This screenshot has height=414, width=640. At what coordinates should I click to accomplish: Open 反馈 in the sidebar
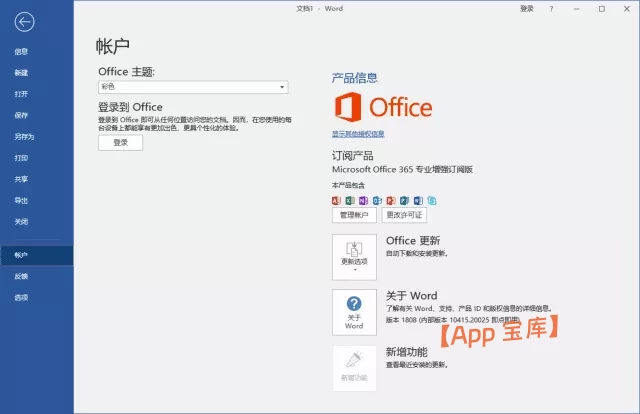[x=21, y=276]
